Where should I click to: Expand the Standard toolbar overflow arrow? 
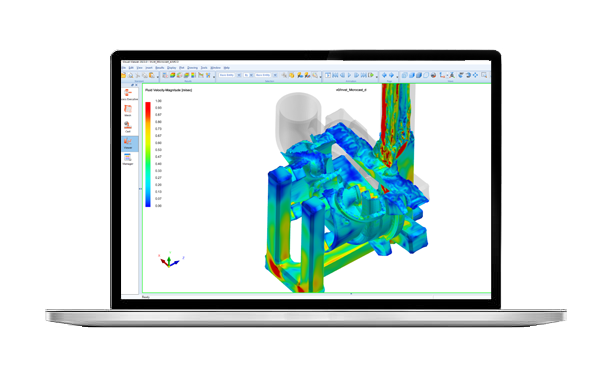[158, 77]
